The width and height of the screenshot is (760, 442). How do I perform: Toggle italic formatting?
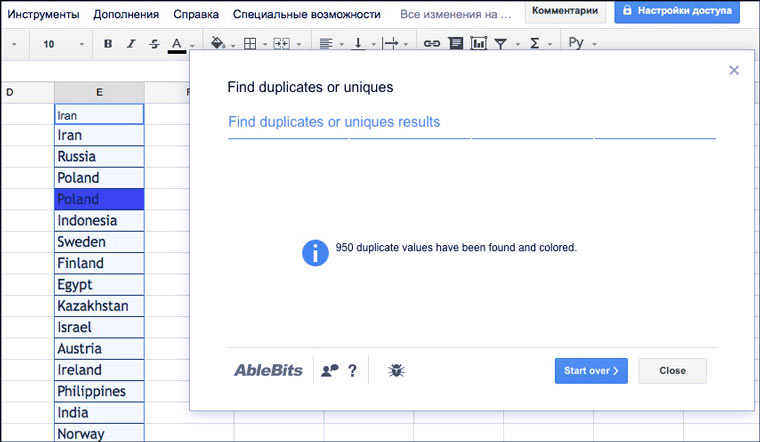pyautogui.click(x=130, y=44)
